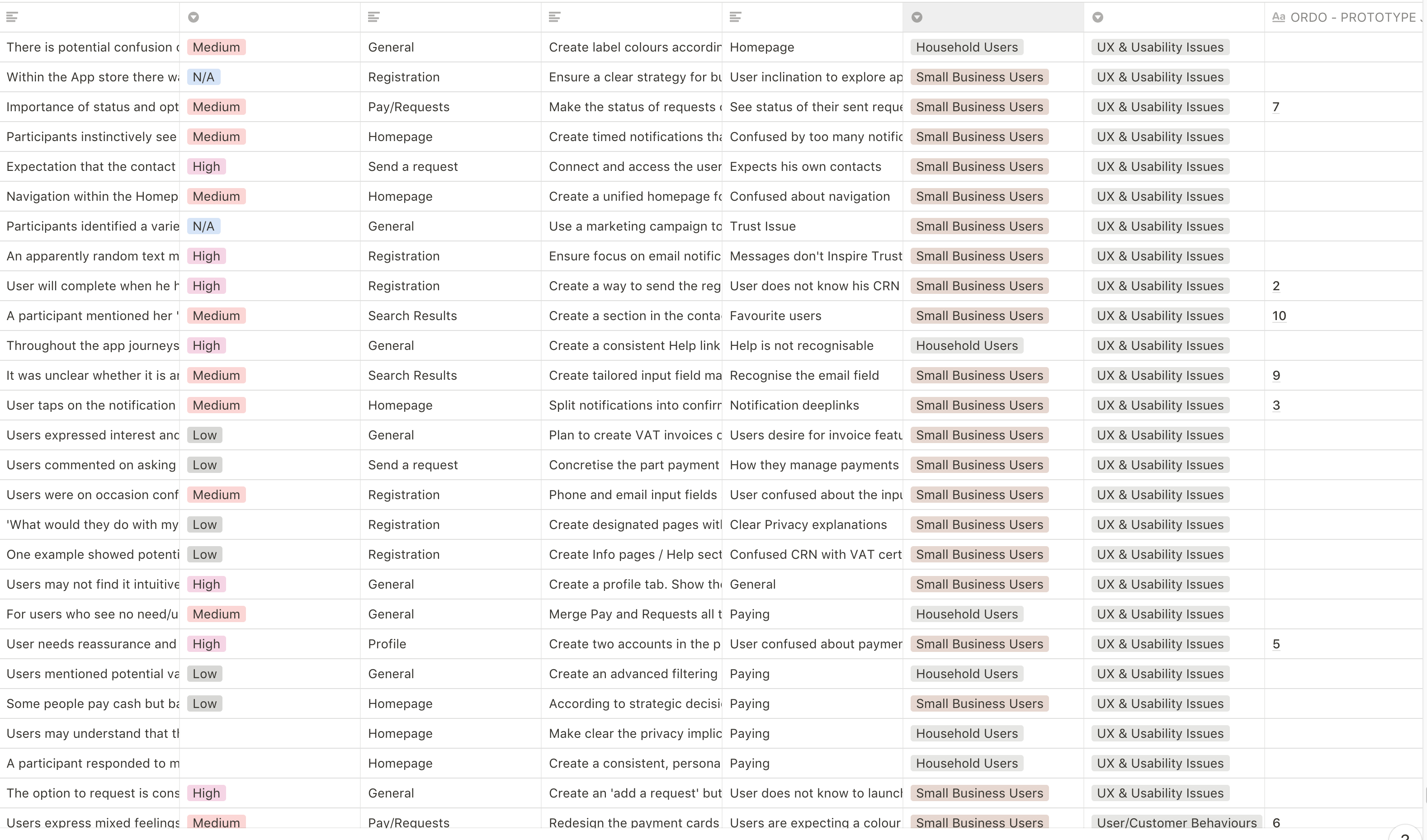
Task: Select the pink High tag in the Profile row
Action: [206, 644]
